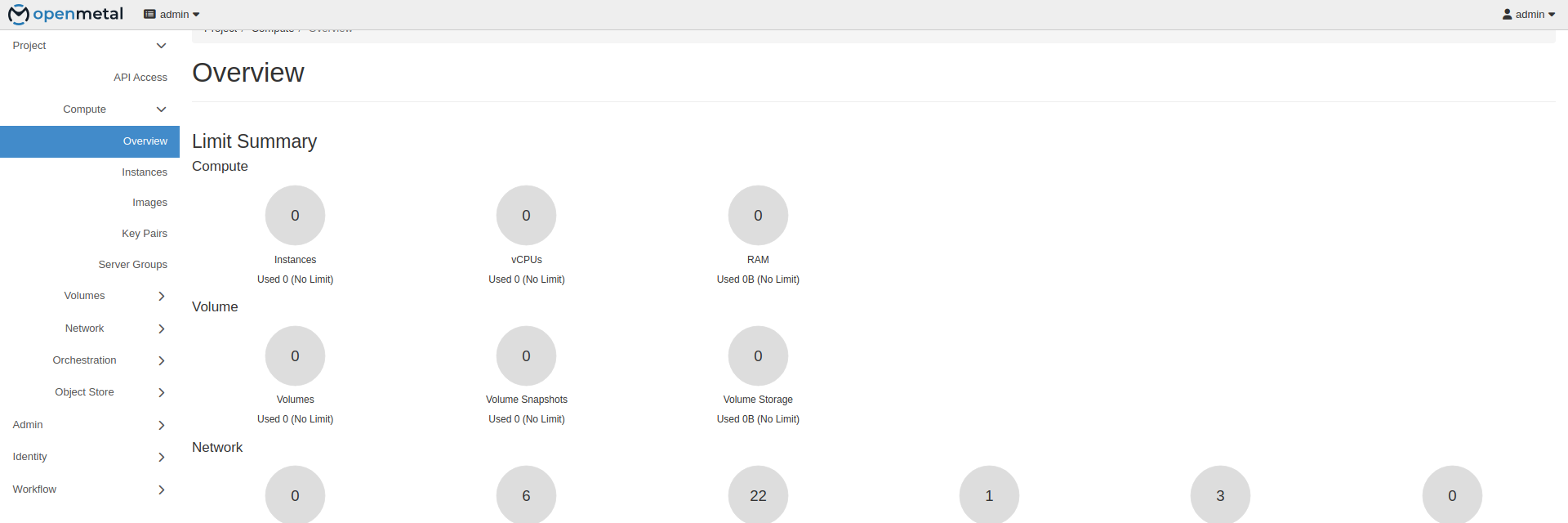Click the Network chart showing 22
1568x523 pixels.
758,494
